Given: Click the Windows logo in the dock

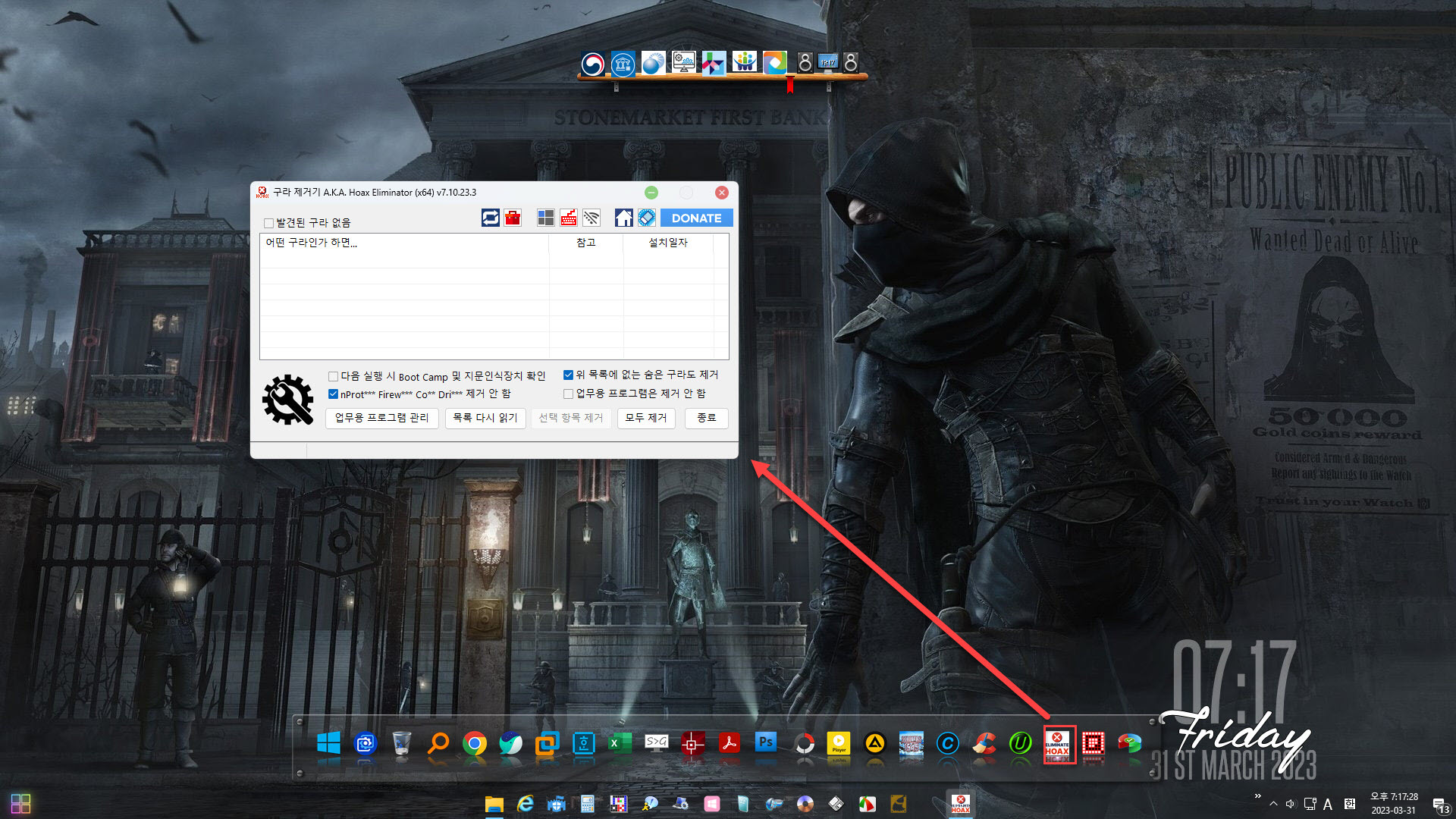Looking at the screenshot, I should [328, 743].
